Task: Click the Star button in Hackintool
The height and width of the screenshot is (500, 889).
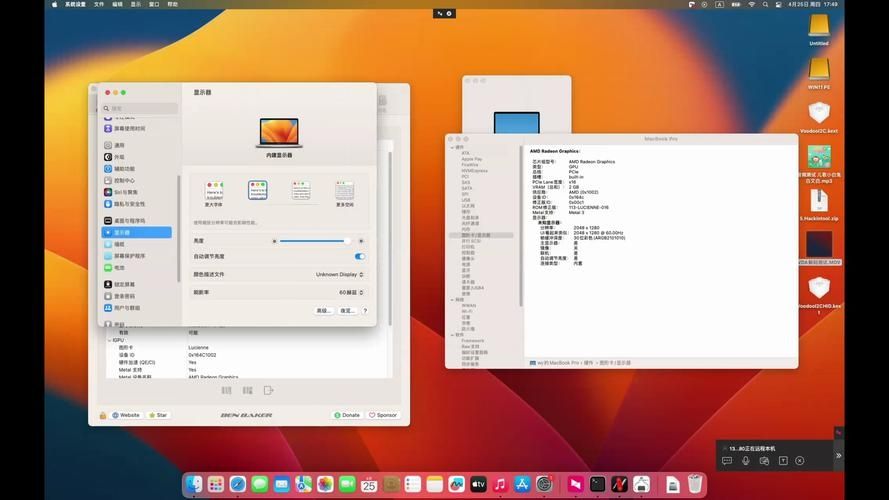Action: click(158, 415)
